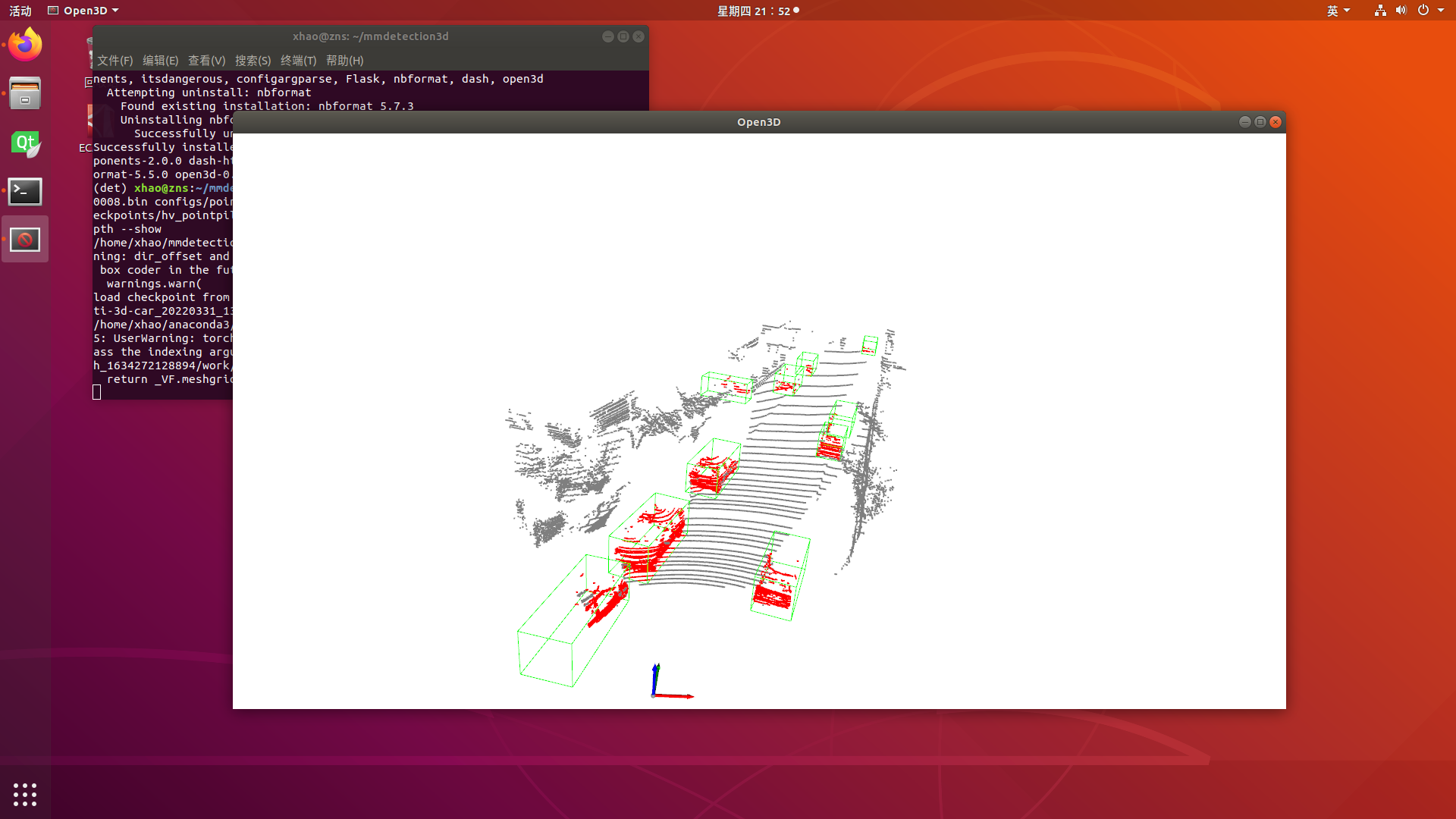Open the 文件(F) terminal menu
Screen dimensions: 1456x819
click(x=115, y=61)
